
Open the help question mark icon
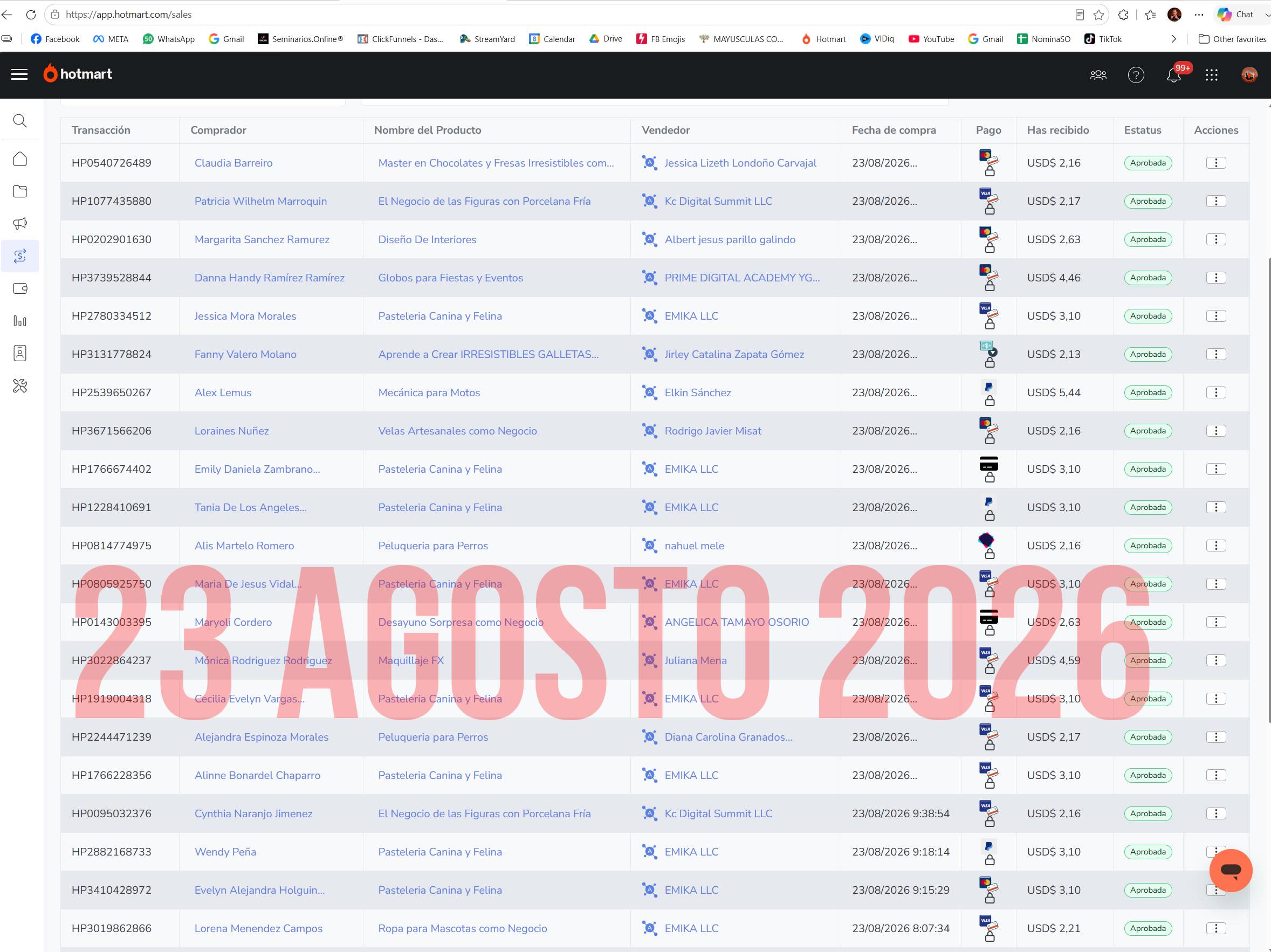(1136, 75)
